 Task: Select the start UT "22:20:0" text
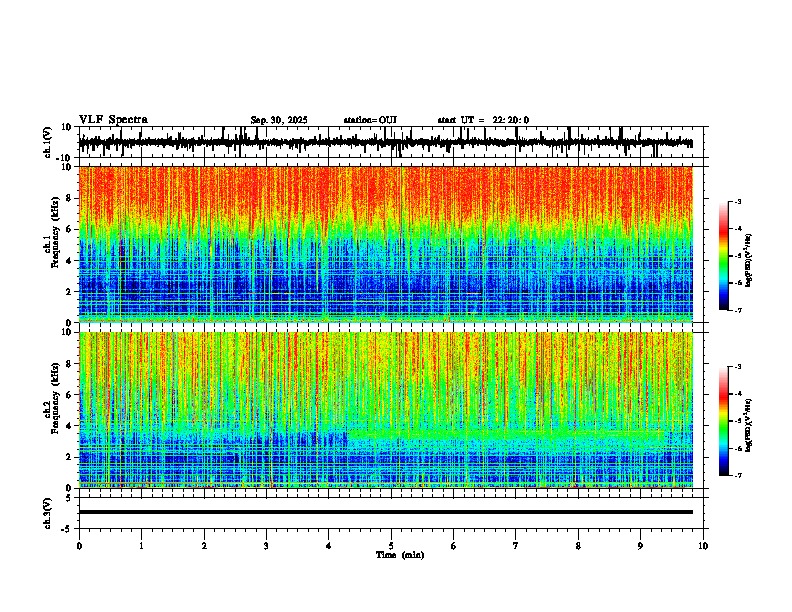511,120
